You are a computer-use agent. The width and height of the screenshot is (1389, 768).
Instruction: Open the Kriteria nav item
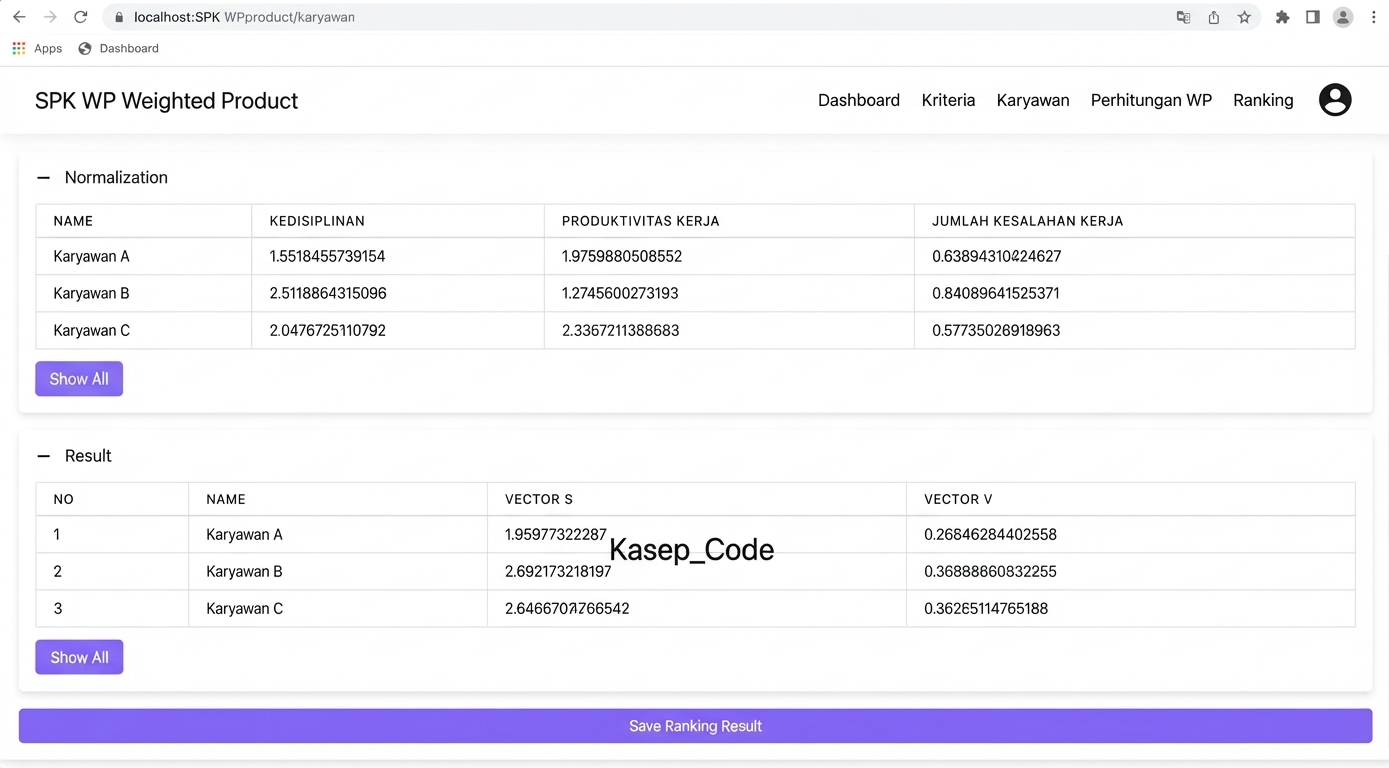(x=948, y=100)
